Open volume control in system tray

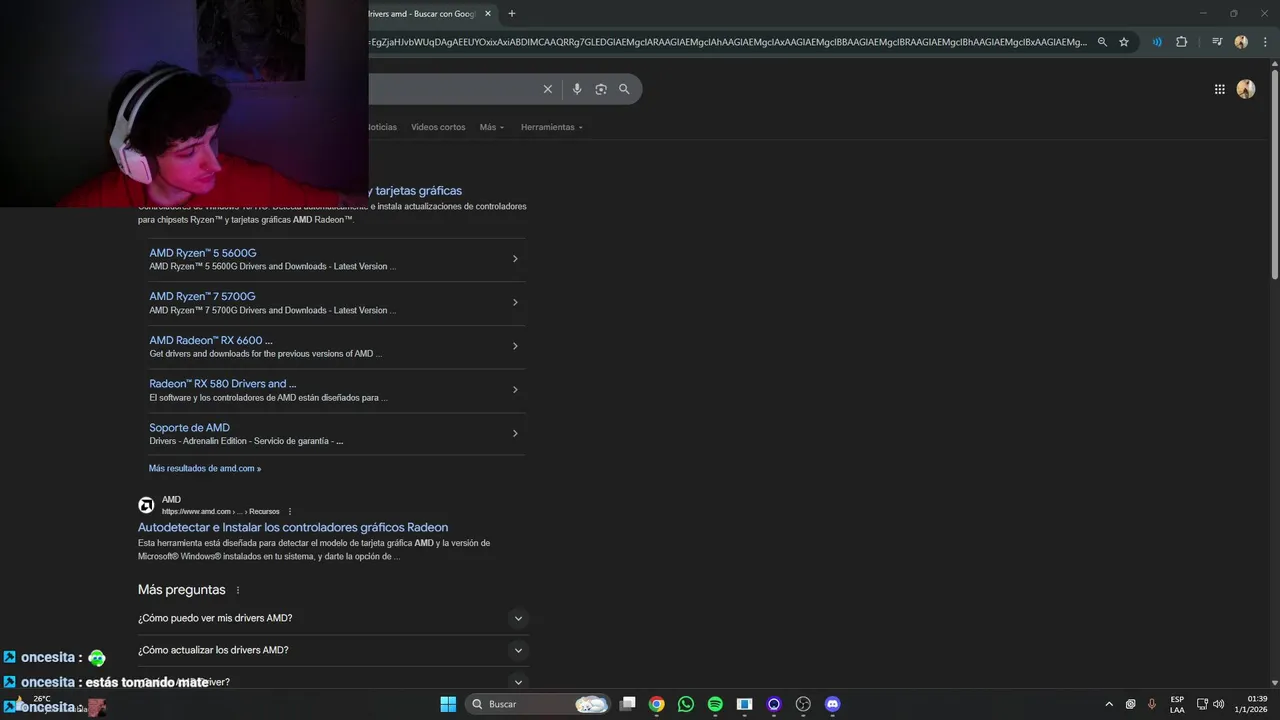pos(1218,704)
